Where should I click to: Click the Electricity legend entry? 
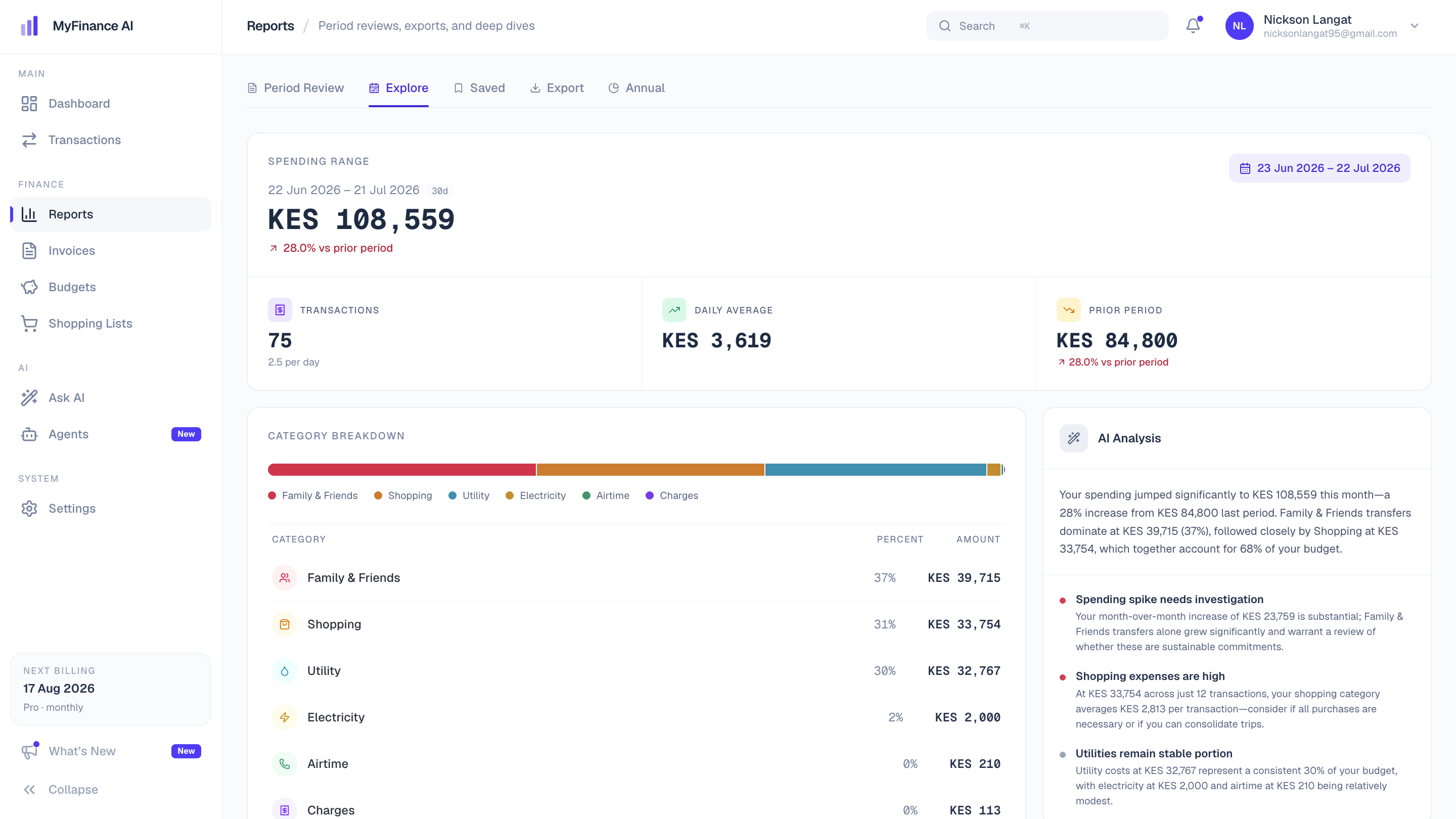535,495
